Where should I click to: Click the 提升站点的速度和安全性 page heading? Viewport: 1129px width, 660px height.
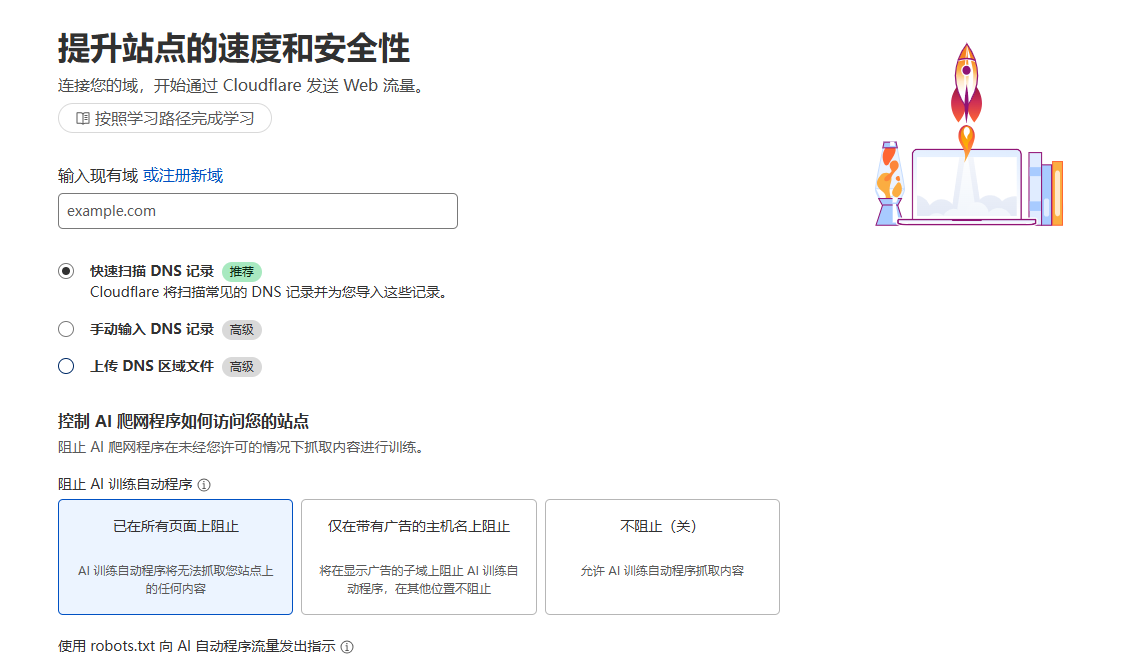(x=234, y=47)
